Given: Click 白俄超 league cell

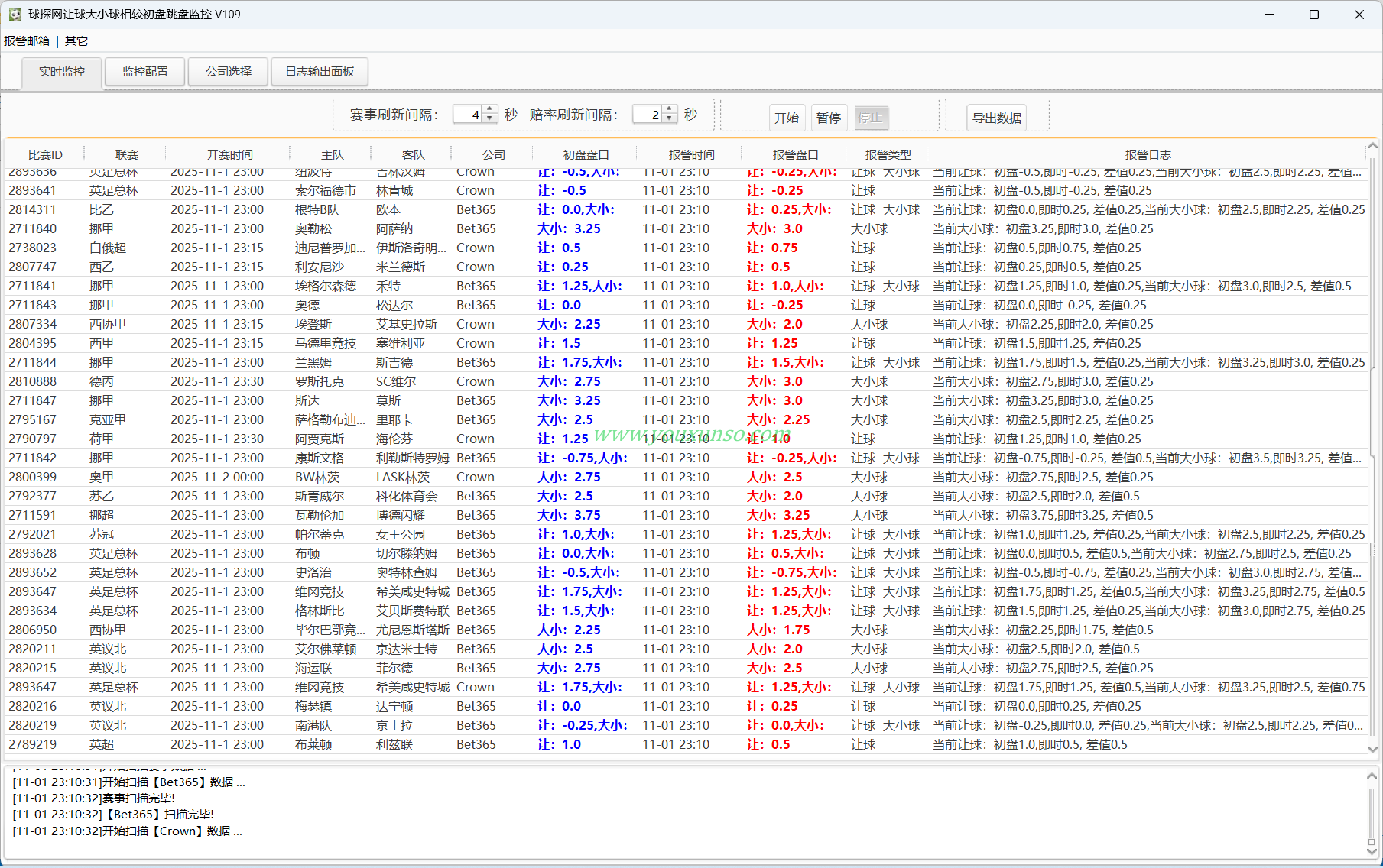Looking at the screenshot, I should (x=107, y=248).
